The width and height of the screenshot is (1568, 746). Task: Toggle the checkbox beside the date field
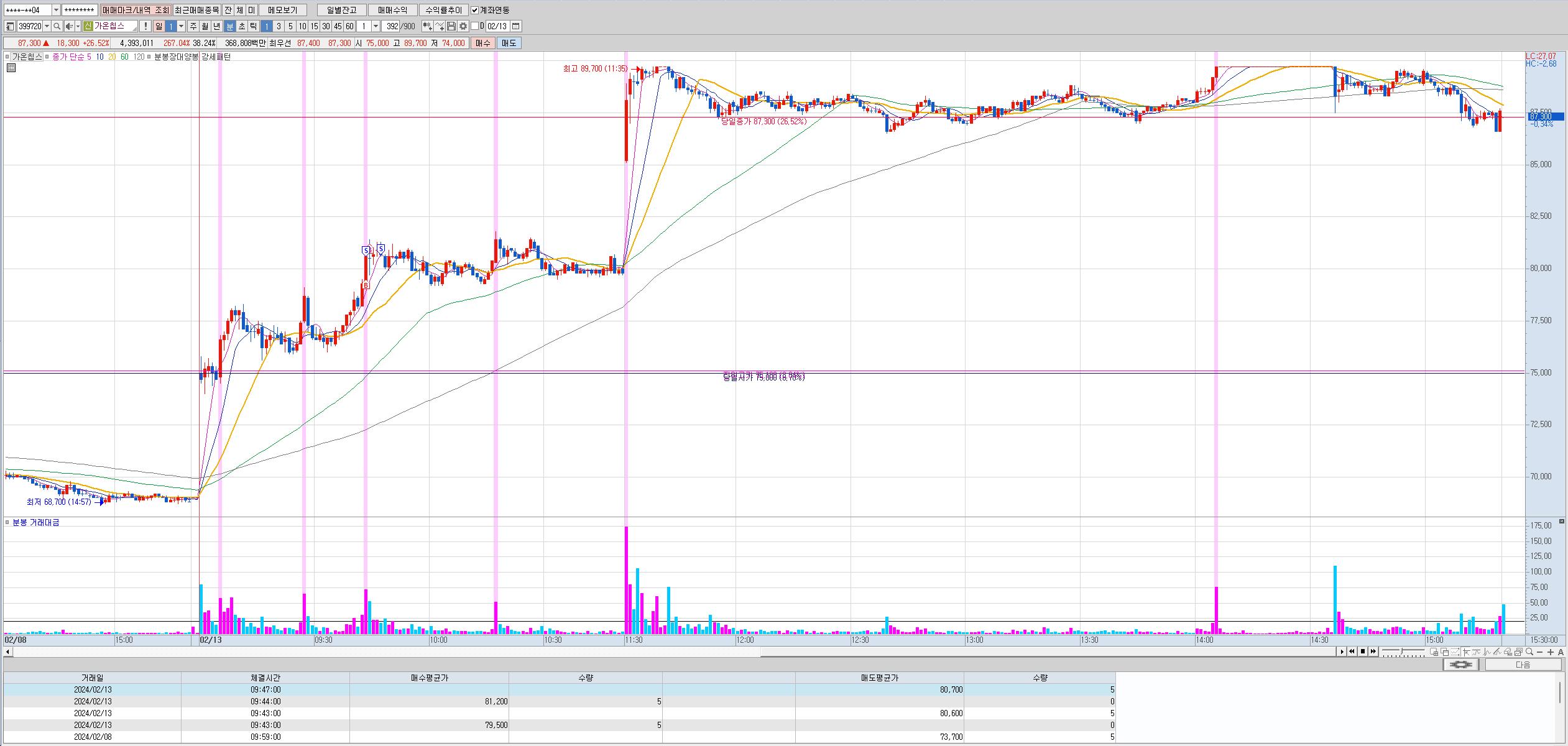474,26
